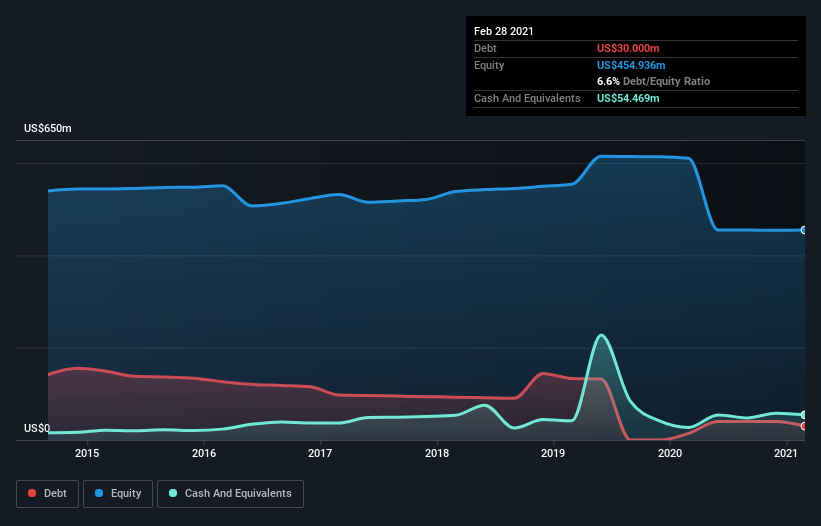The height and width of the screenshot is (526, 821).
Task: Click the 2020 x-axis label
Action: 670,453
